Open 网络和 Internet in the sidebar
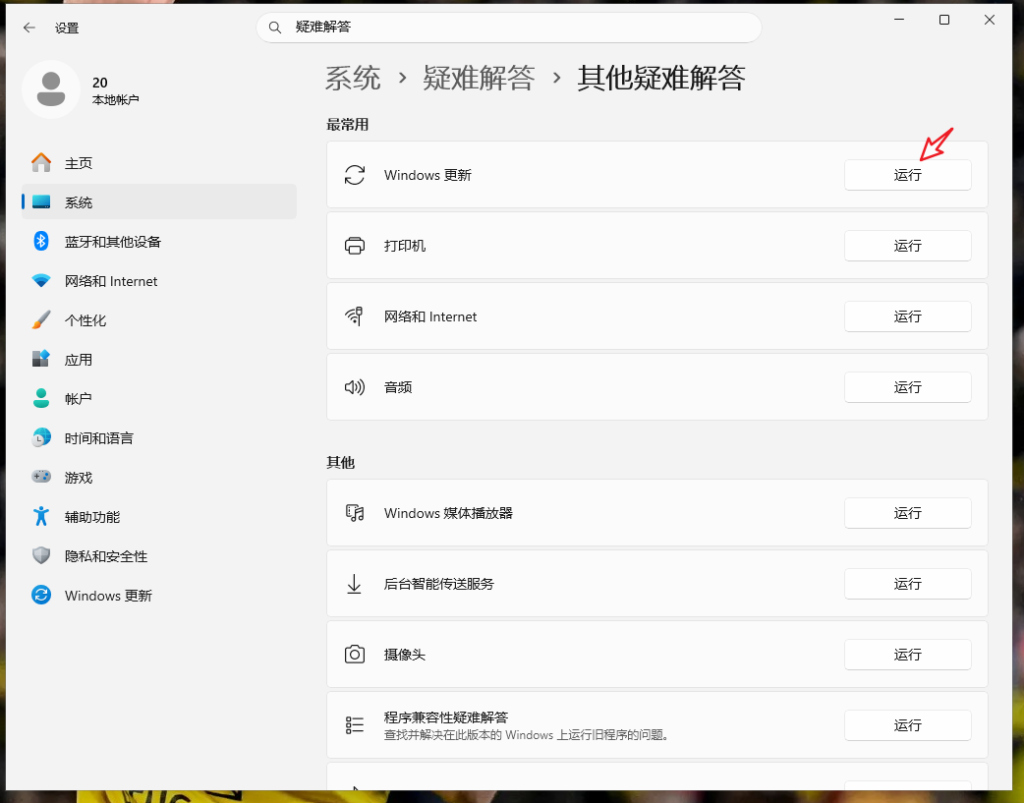 coord(159,281)
